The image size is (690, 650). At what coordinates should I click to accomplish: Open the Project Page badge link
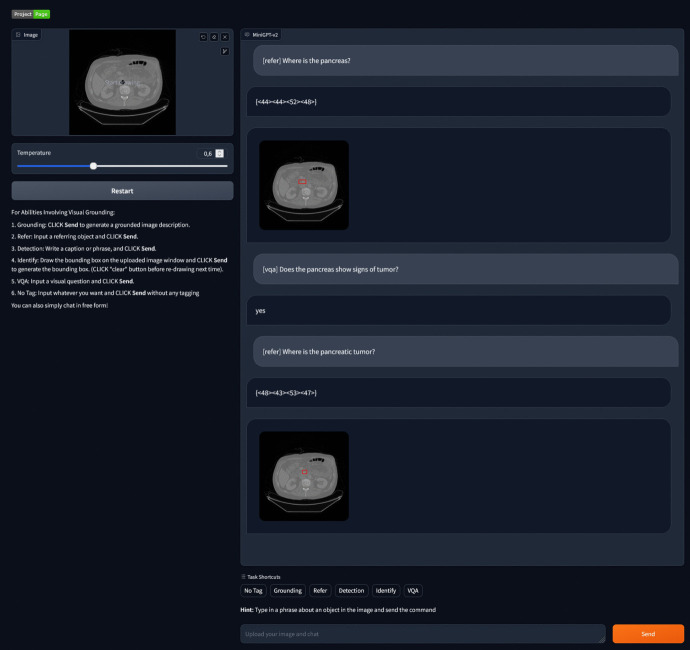coord(31,15)
